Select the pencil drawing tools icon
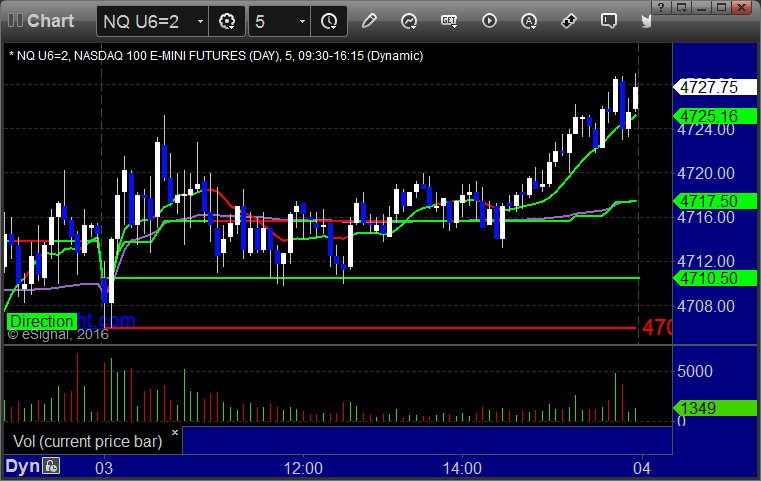This screenshot has height=481, width=761. click(x=369, y=21)
